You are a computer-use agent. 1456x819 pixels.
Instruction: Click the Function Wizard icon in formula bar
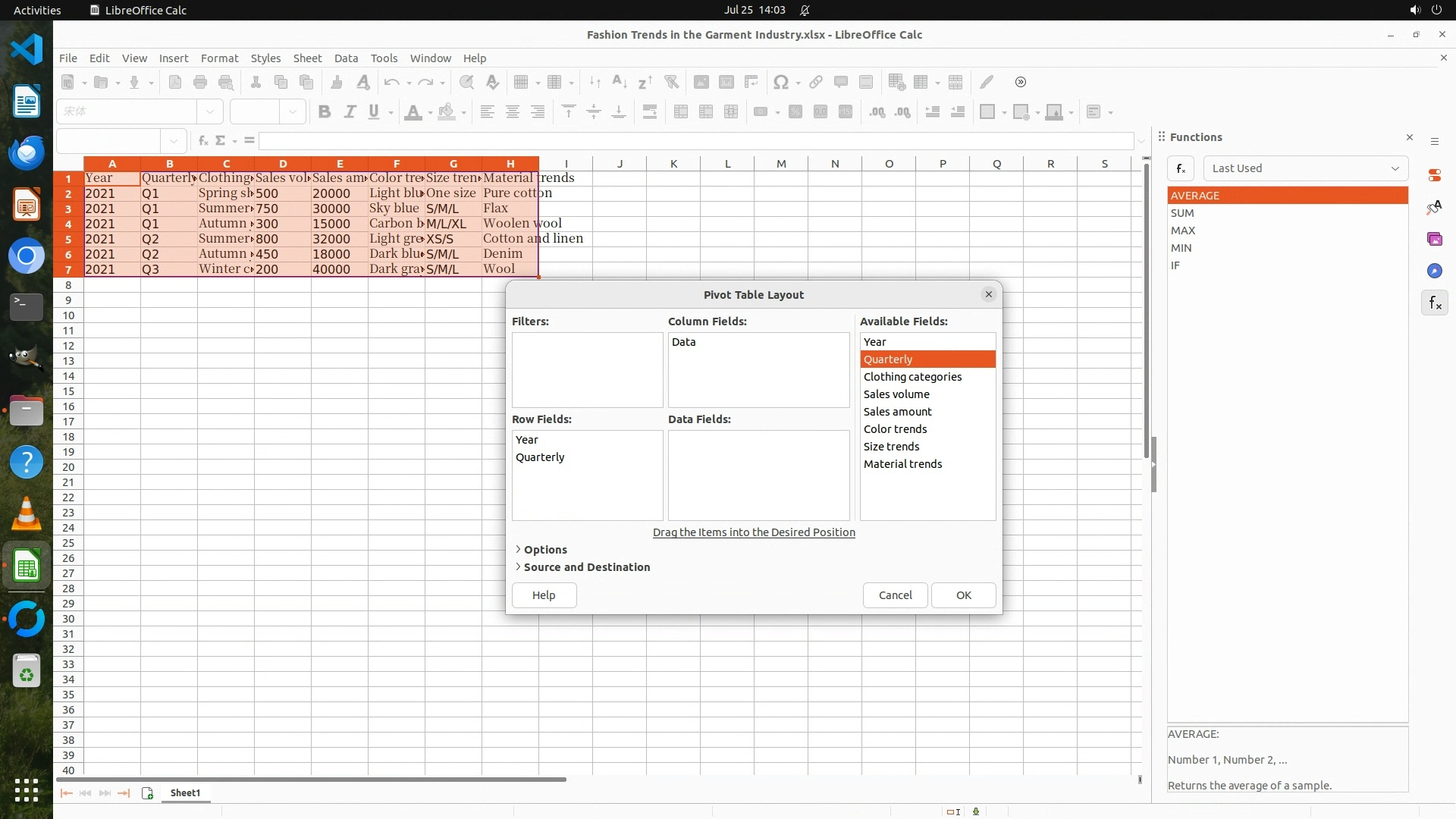click(x=202, y=140)
